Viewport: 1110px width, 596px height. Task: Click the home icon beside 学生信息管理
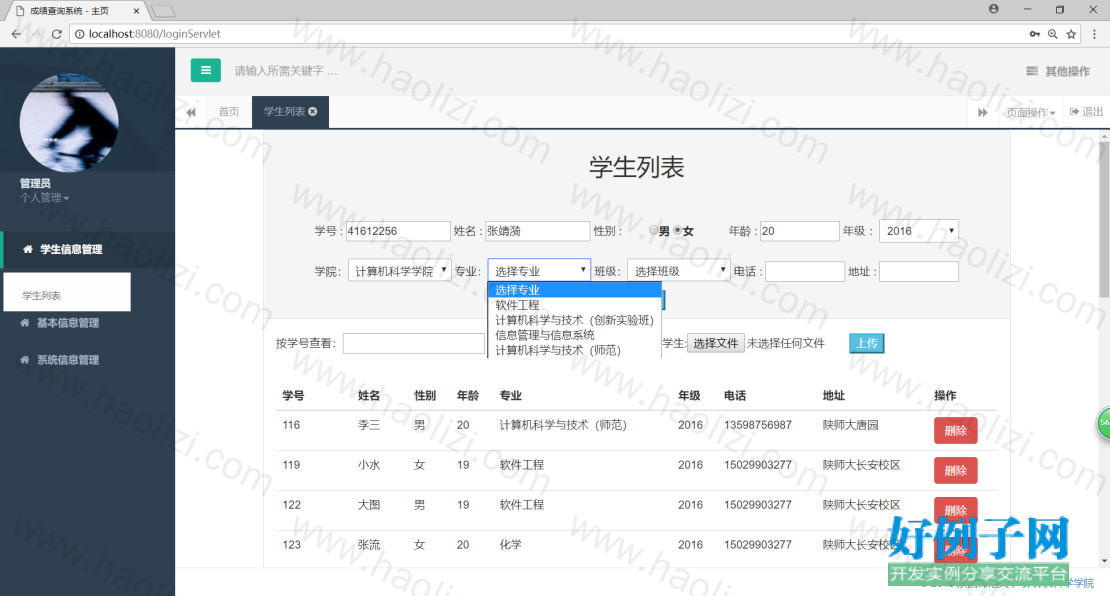pos(28,249)
